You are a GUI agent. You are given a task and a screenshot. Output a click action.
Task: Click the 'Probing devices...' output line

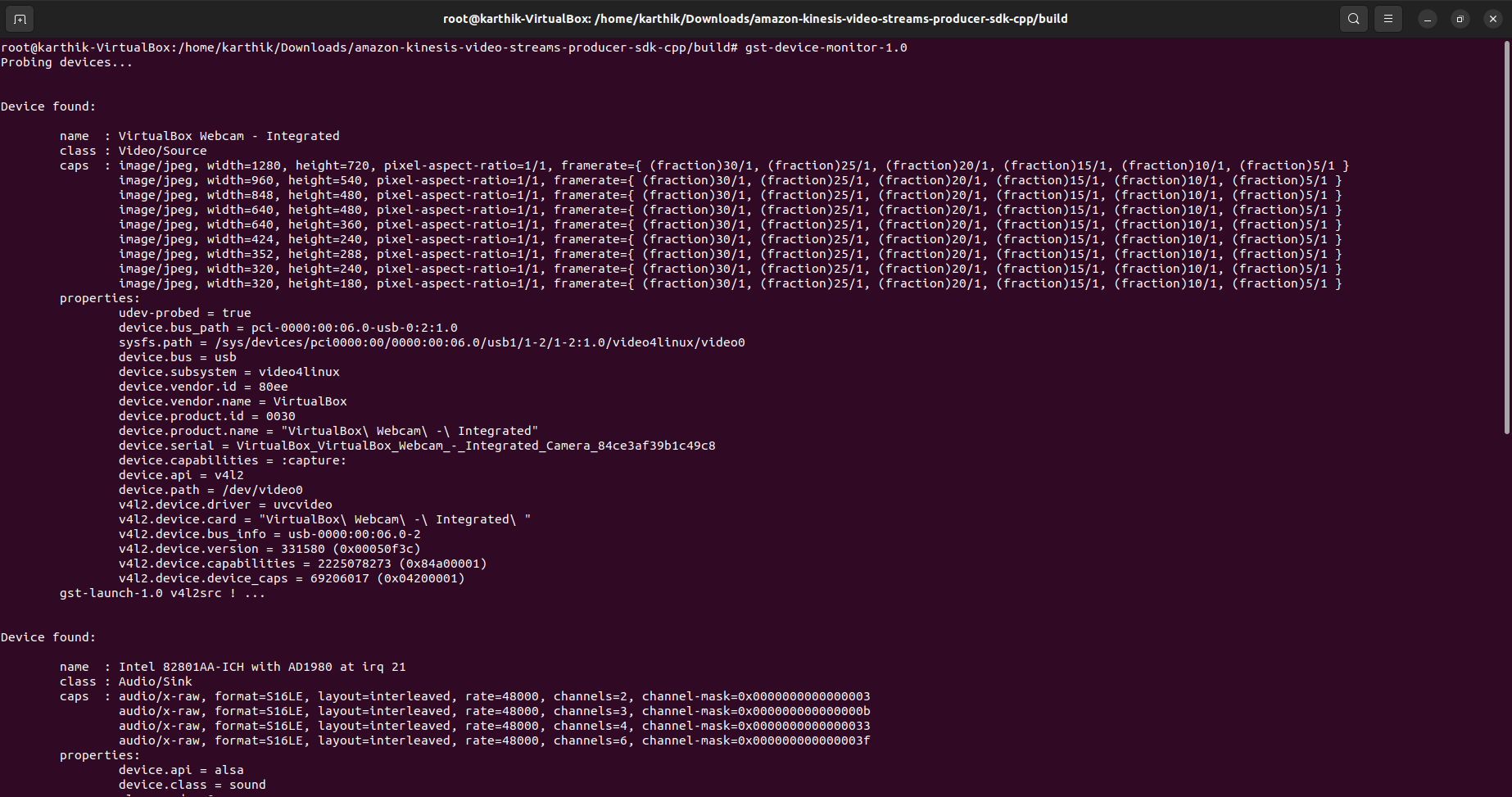pos(66,61)
